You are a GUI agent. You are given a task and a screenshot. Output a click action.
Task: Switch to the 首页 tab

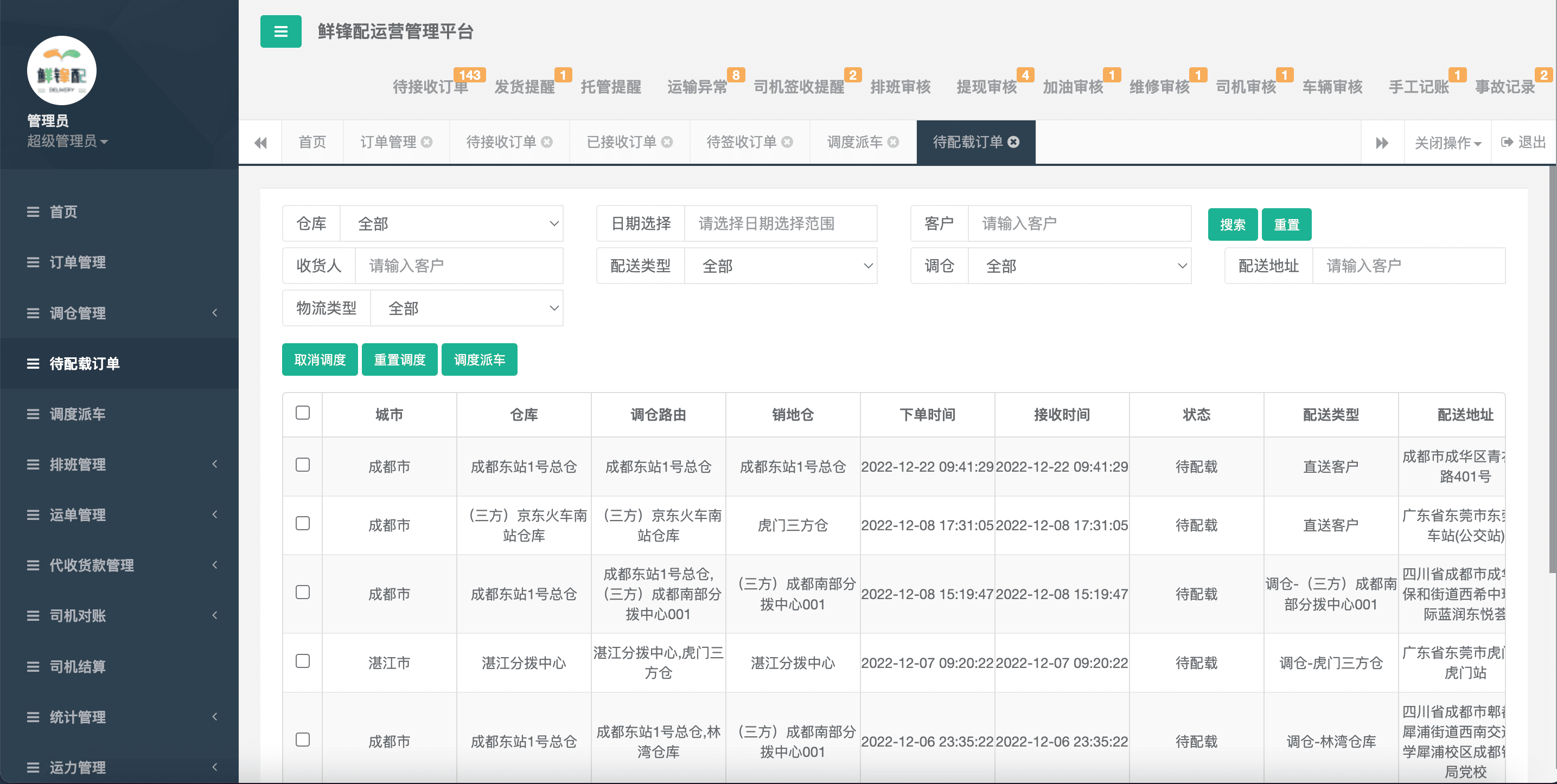[312, 142]
